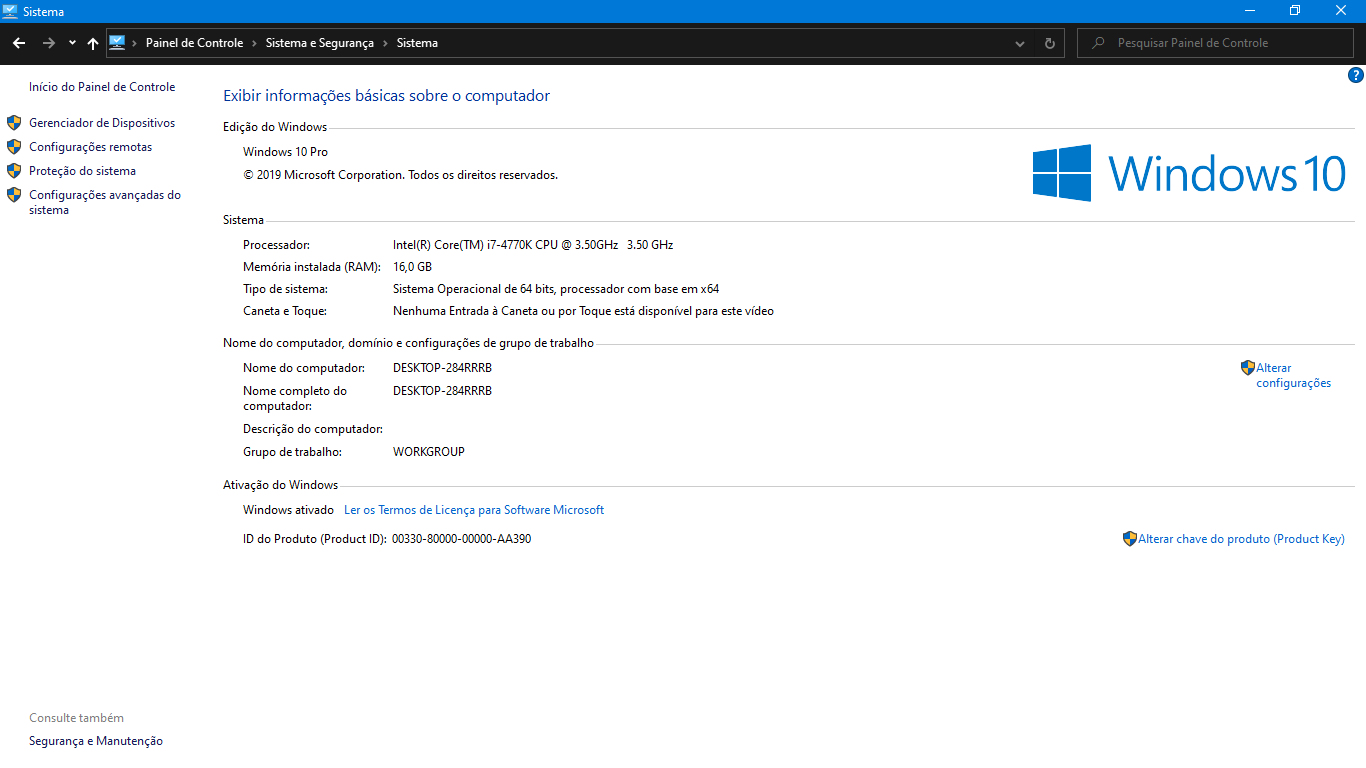Screen dimensions: 1366x768
Task: Click Alterar chave do produto link
Action: 1241,539
